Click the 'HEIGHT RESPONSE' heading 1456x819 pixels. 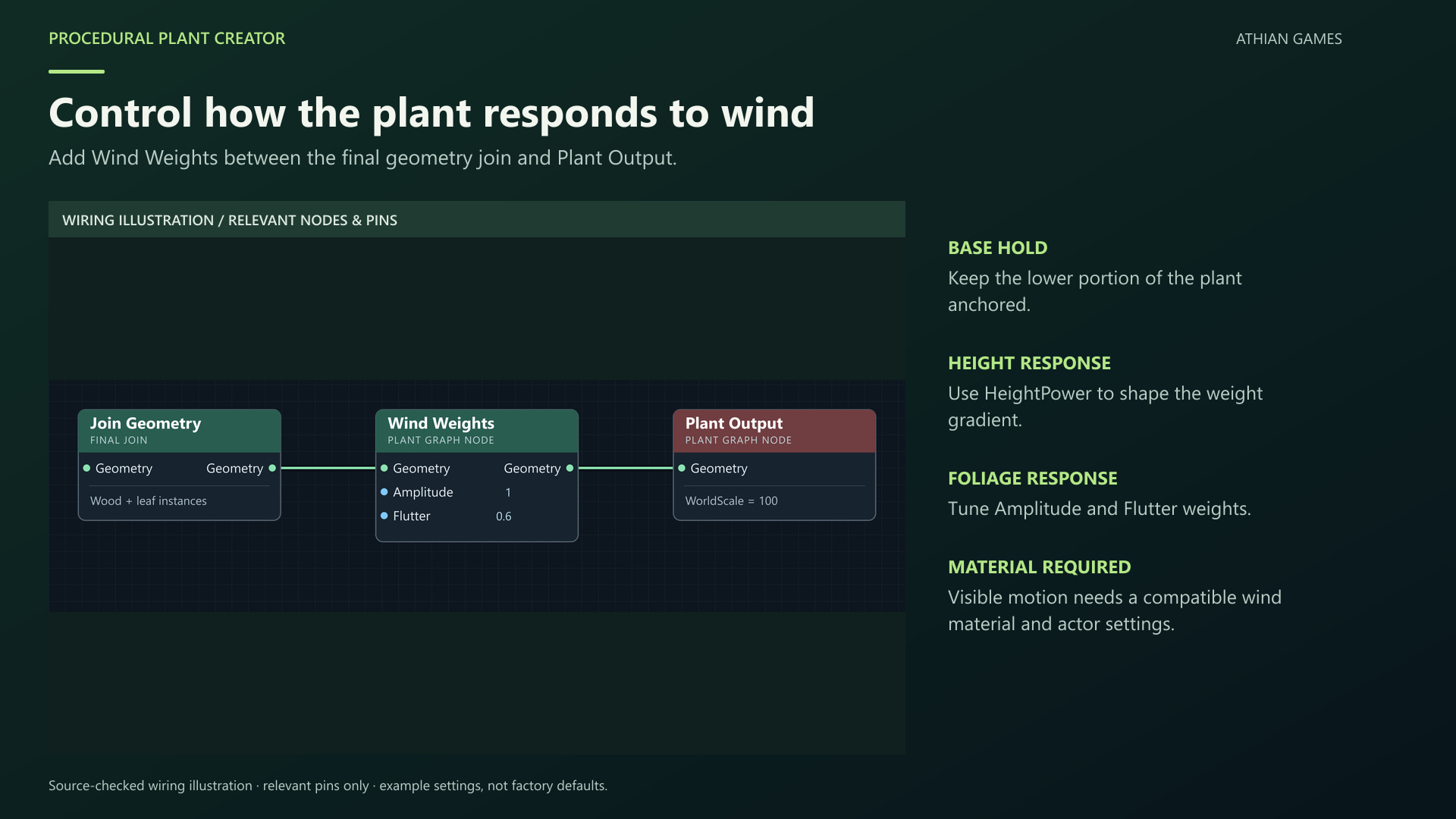pos(1029,363)
